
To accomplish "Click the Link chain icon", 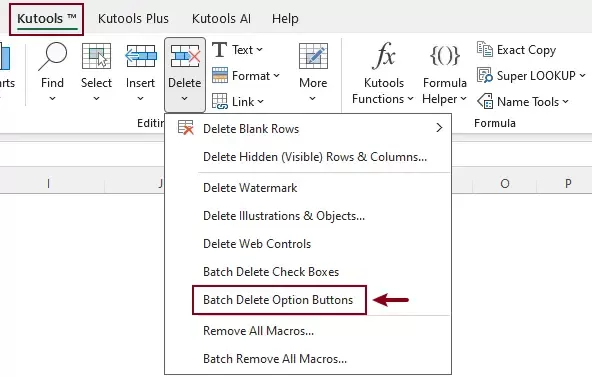I will (220, 101).
